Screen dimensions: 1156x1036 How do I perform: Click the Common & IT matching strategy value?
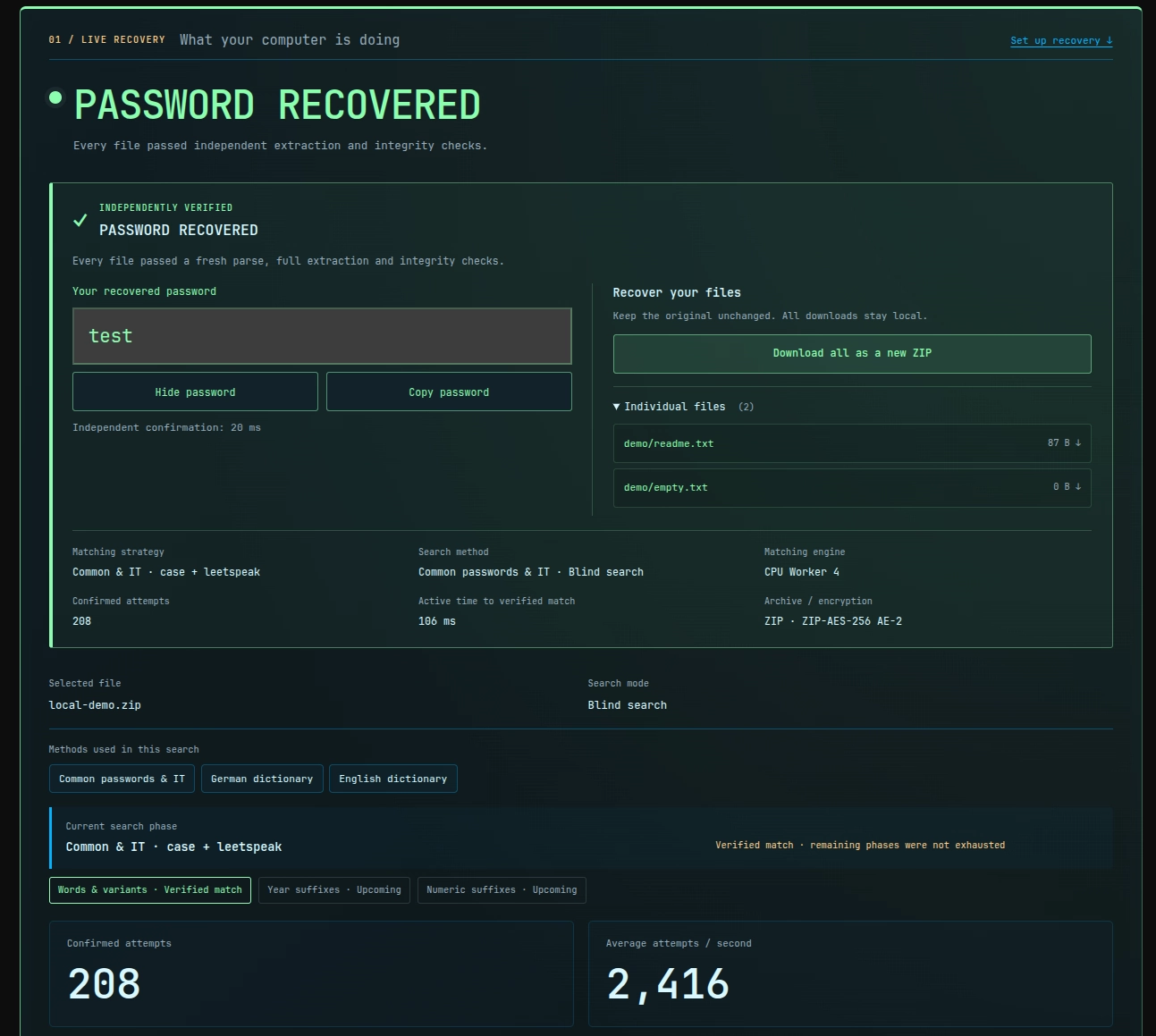pyautogui.click(x=166, y=572)
